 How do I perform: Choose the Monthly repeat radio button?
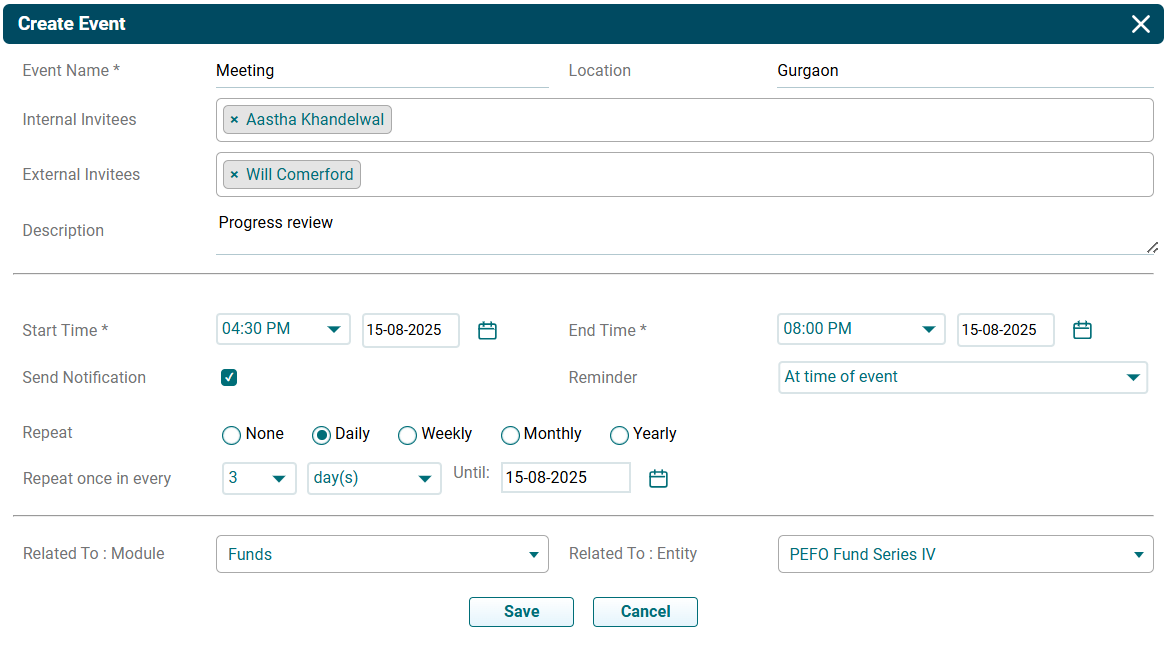[x=510, y=435]
